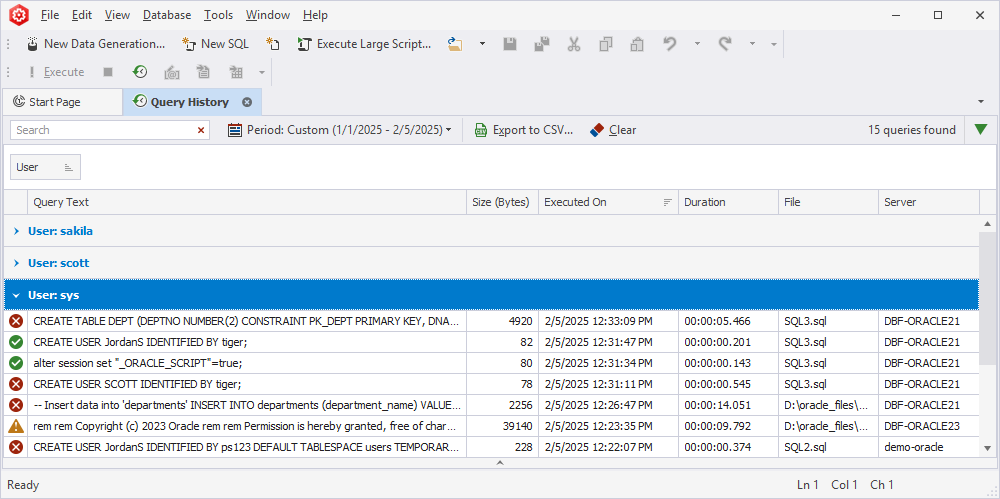
Task: Click the Save disk icon in toolbar
Action: click(x=510, y=44)
